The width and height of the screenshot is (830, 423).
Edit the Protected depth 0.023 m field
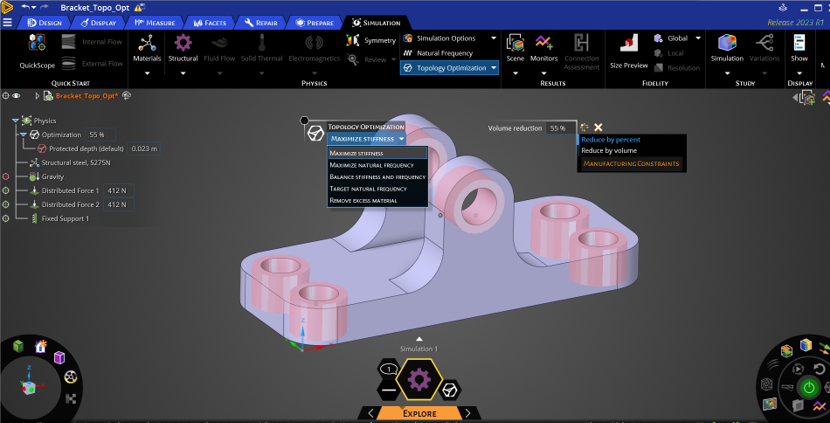143,149
